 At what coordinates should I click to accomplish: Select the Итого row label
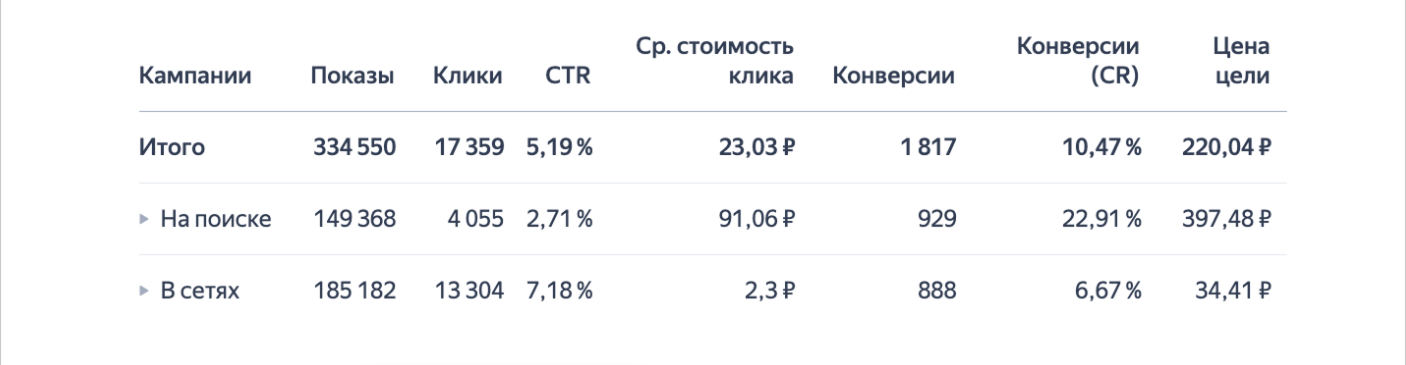click(171, 148)
